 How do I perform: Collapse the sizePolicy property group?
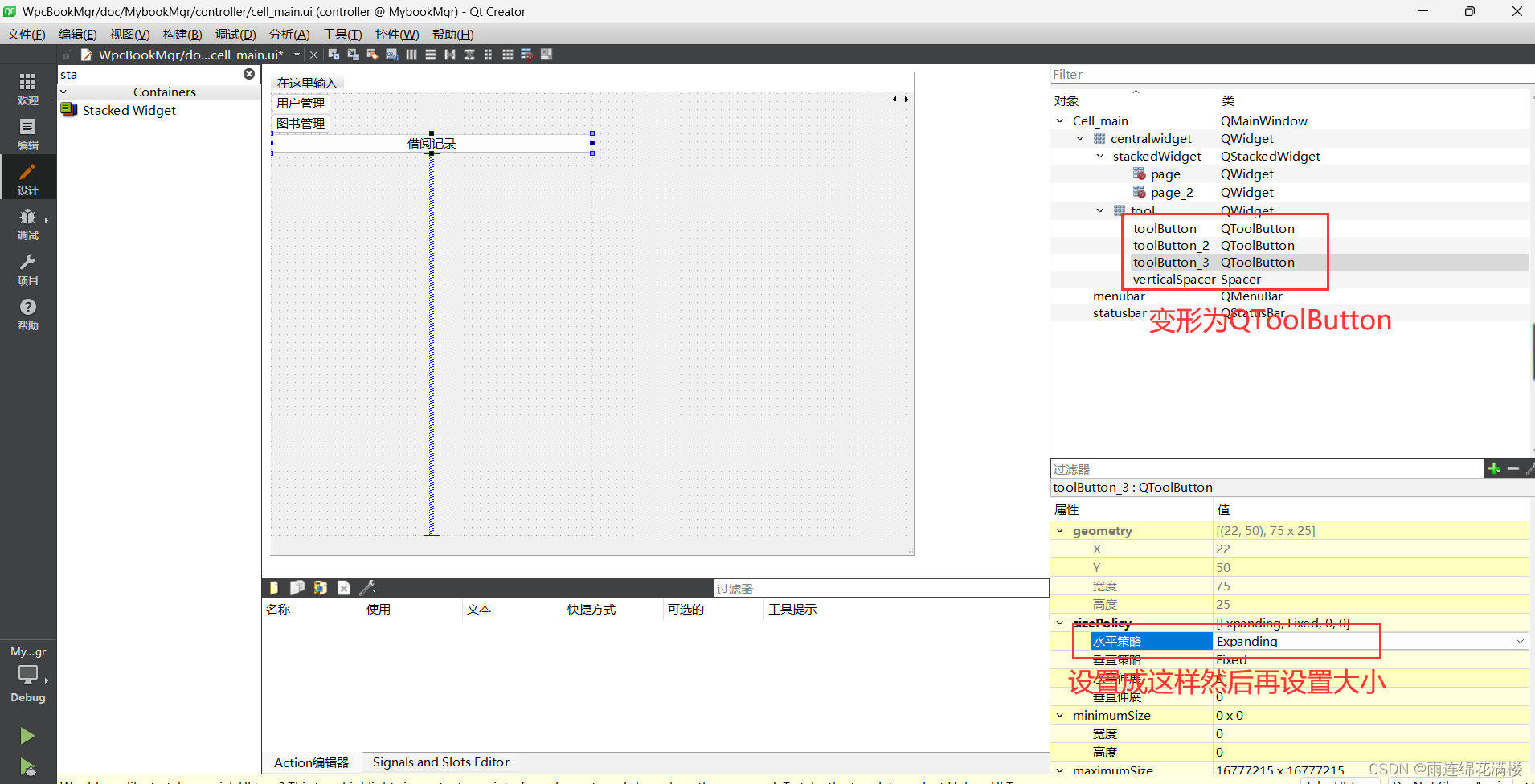click(x=1060, y=623)
